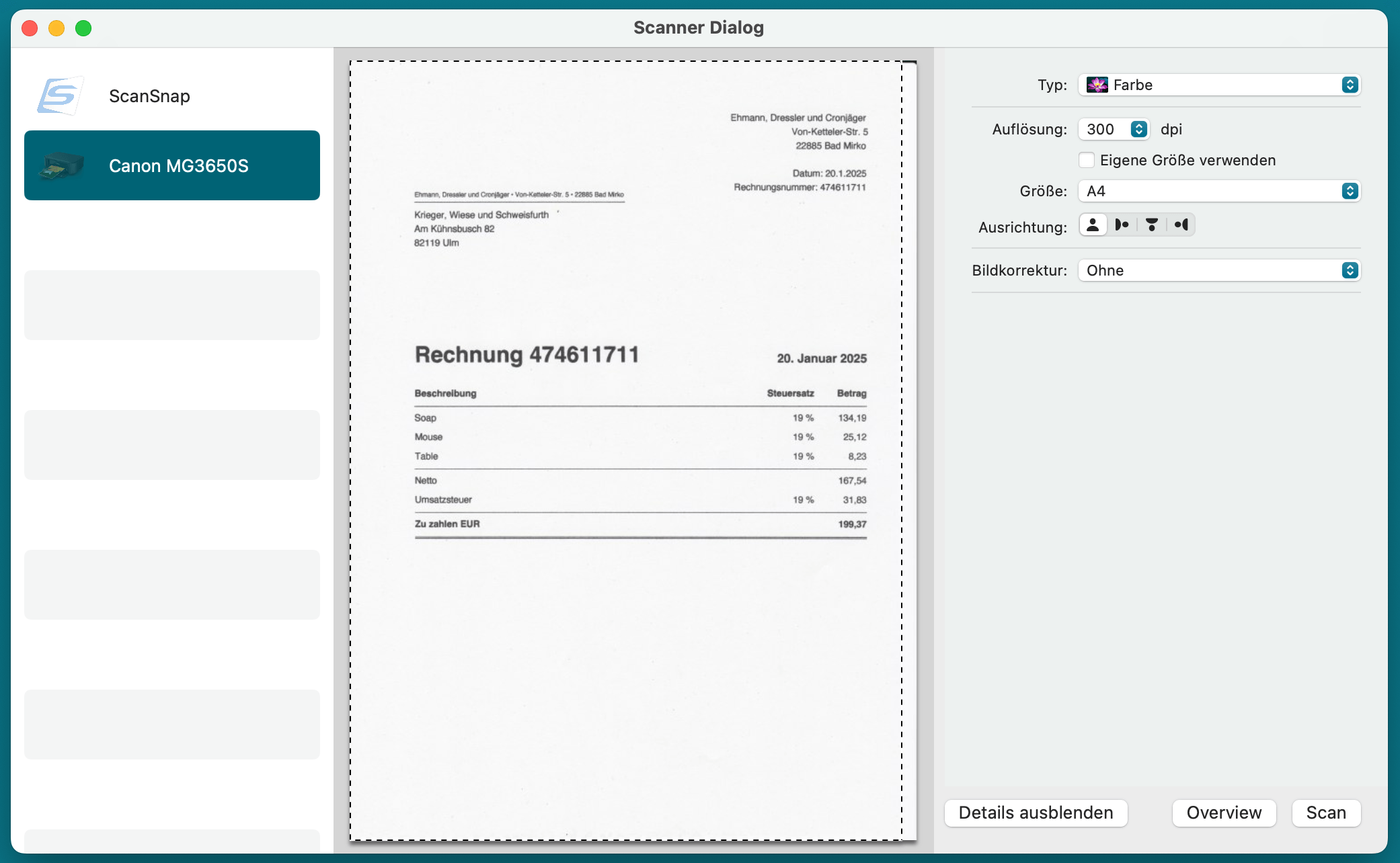The height and width of the screenshot is (863, 1400).
Task: Open the Typ Farbe dropdown
Action: (x=1218, y=85)
